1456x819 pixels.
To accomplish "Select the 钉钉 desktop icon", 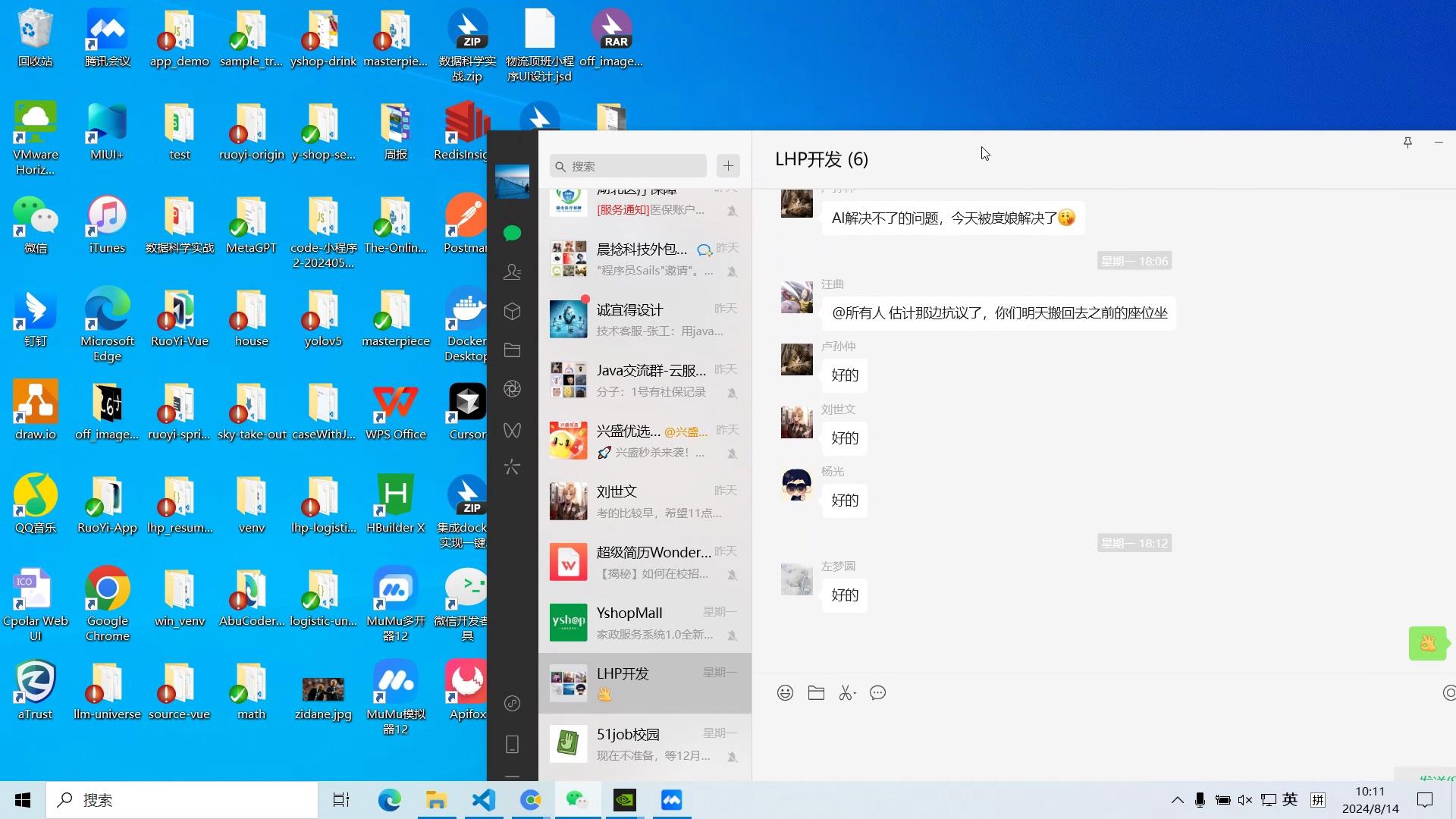I will click(35, 318).
